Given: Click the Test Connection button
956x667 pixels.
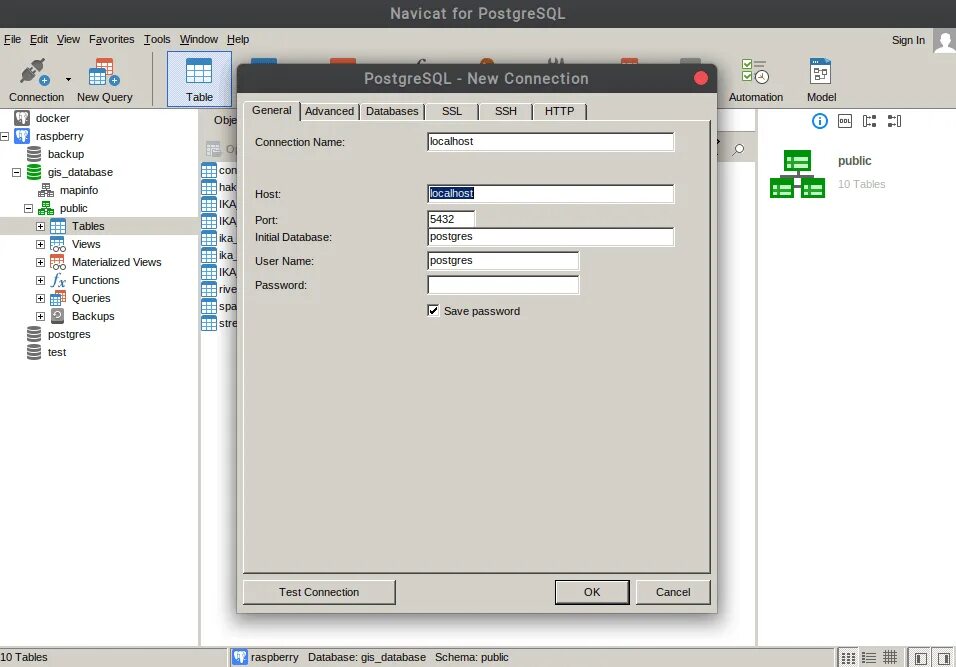Looking at the screenshot, I should (319, 592).
